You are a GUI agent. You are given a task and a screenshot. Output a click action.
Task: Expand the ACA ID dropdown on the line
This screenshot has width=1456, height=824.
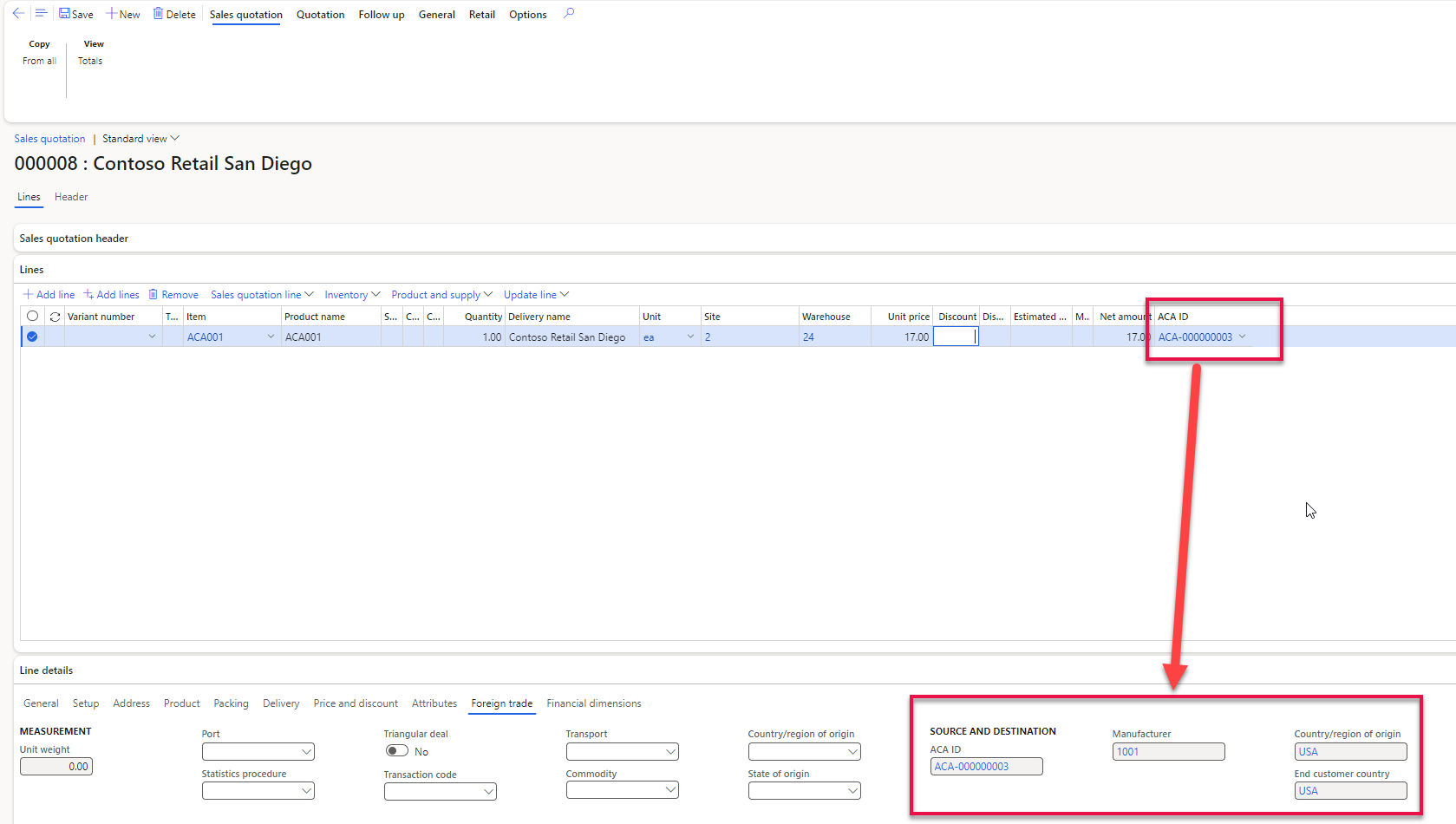[x=1242, y=337]
